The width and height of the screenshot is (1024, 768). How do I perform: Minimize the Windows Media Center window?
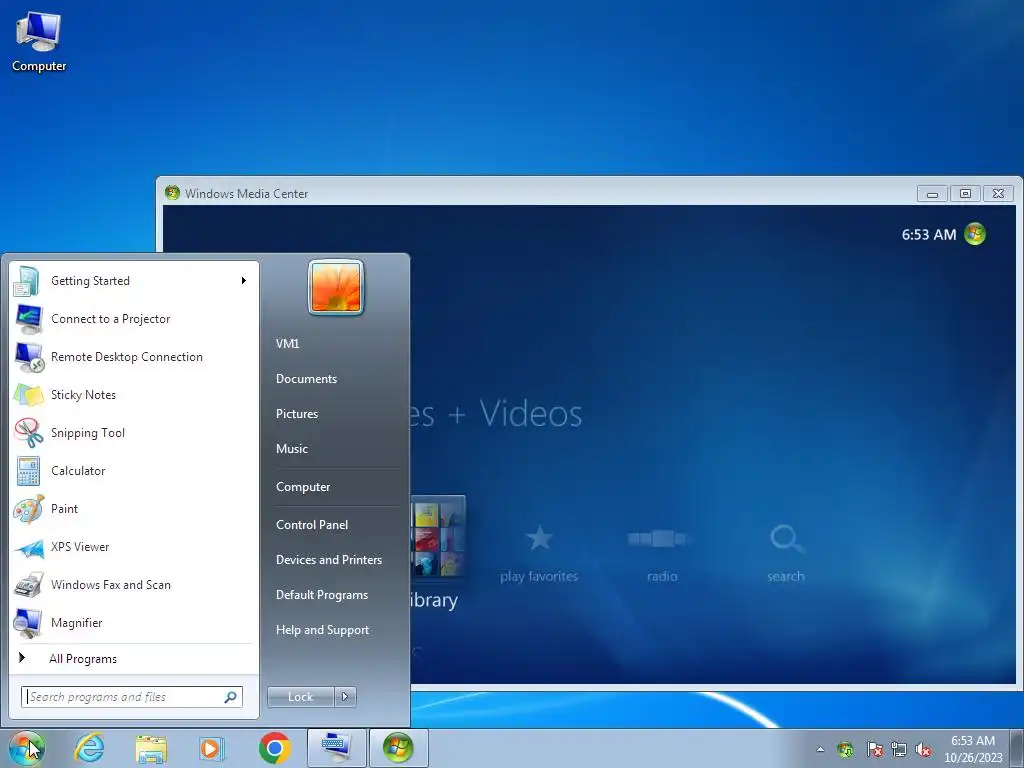[x=933, y=194]
